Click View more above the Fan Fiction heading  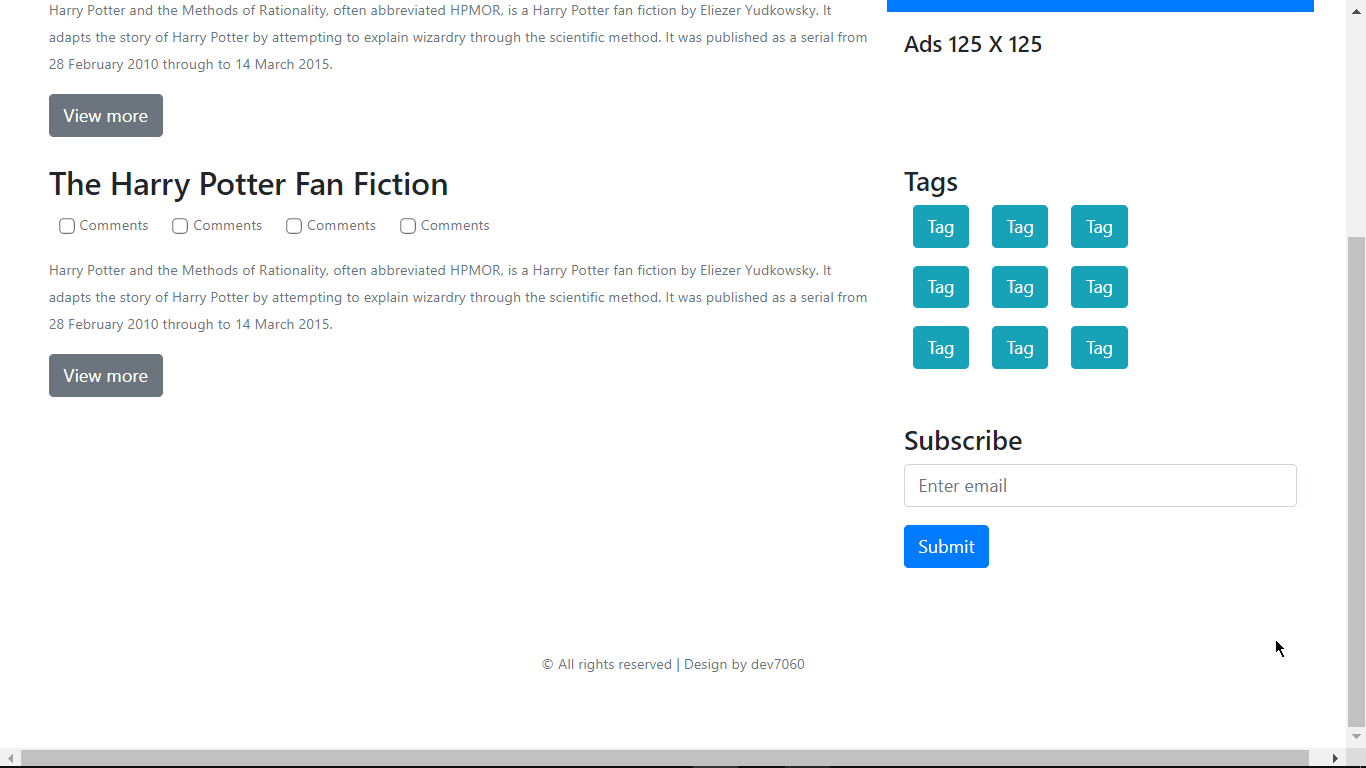[106, 116]
